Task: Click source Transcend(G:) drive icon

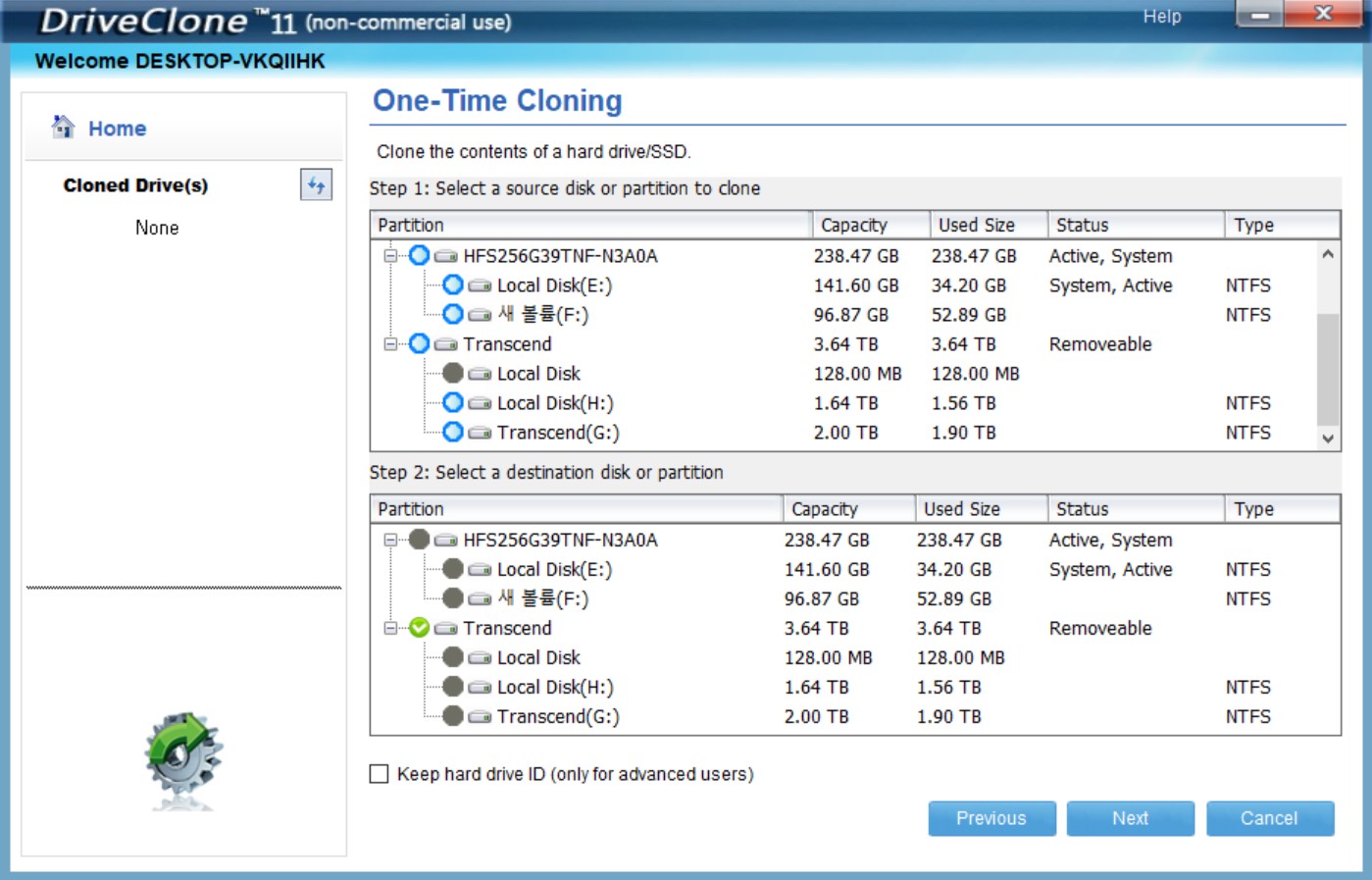Action: 480,433
